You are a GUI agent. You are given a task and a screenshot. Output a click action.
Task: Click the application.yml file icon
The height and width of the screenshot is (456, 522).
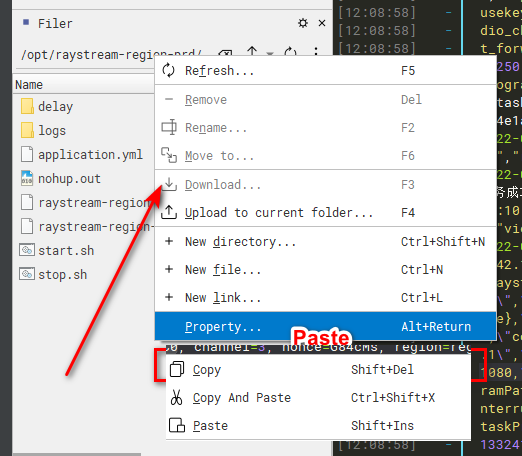coord(27,154)
